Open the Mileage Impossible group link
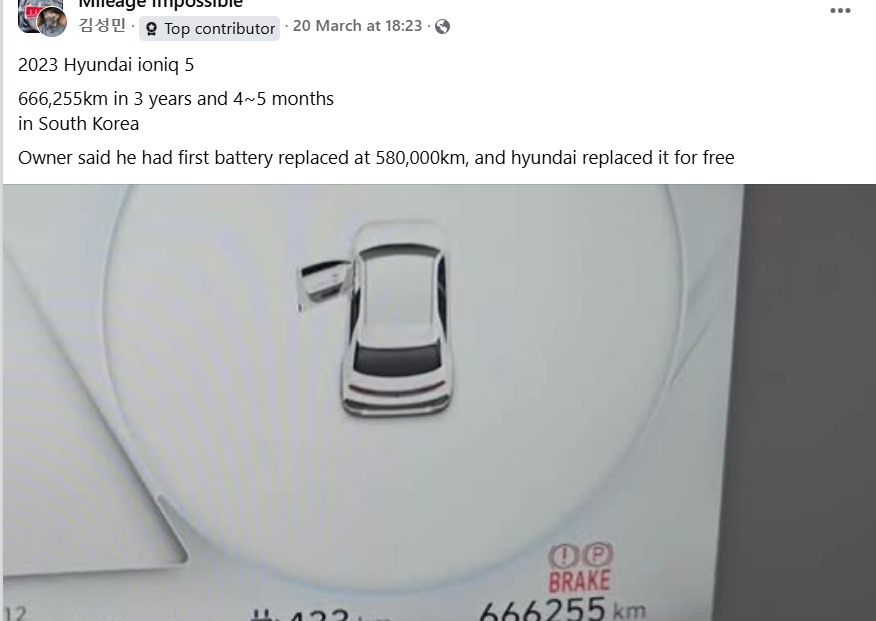 point(160,4)
